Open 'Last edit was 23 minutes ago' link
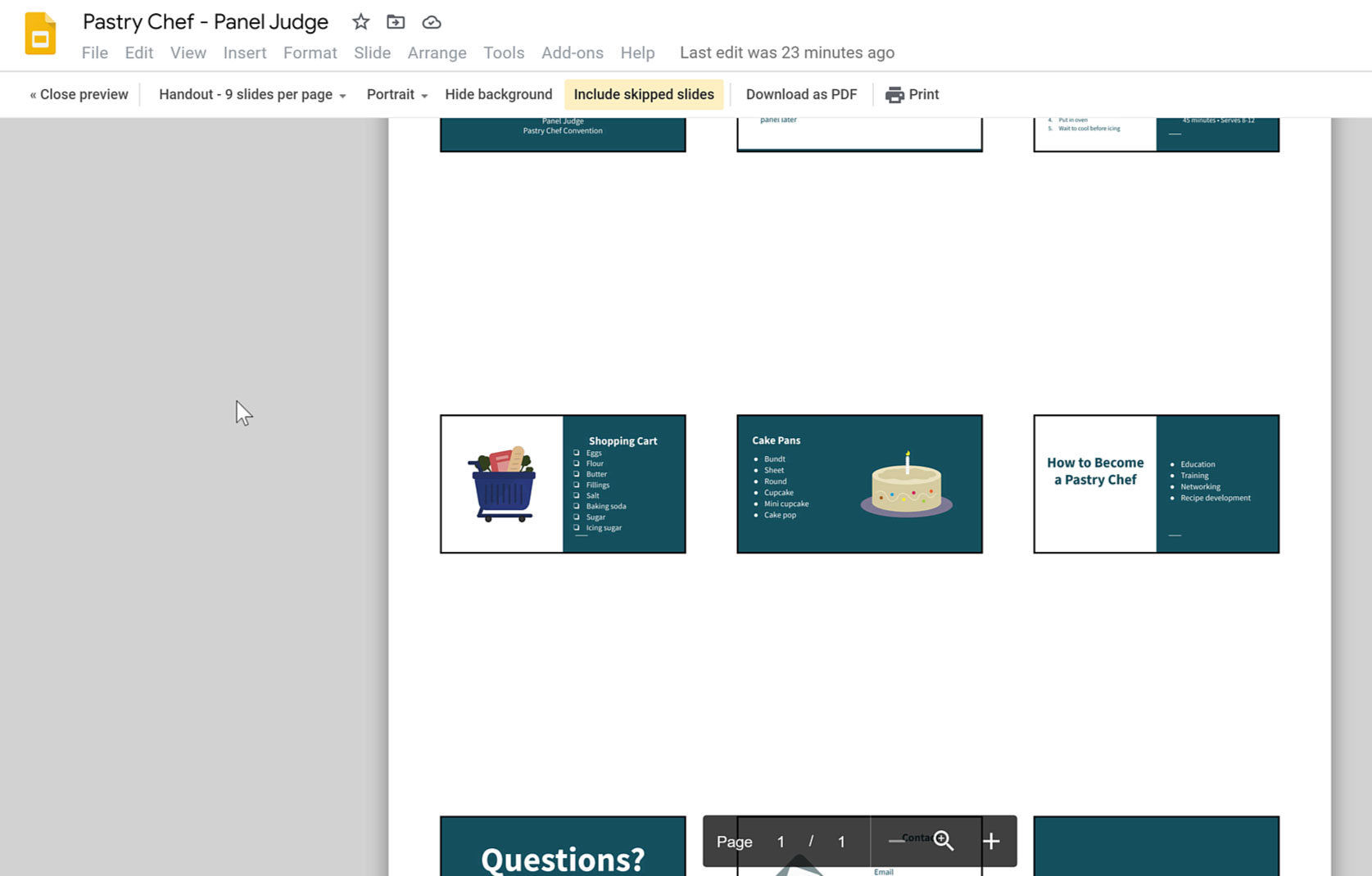1372x876 pixels. 787,52
